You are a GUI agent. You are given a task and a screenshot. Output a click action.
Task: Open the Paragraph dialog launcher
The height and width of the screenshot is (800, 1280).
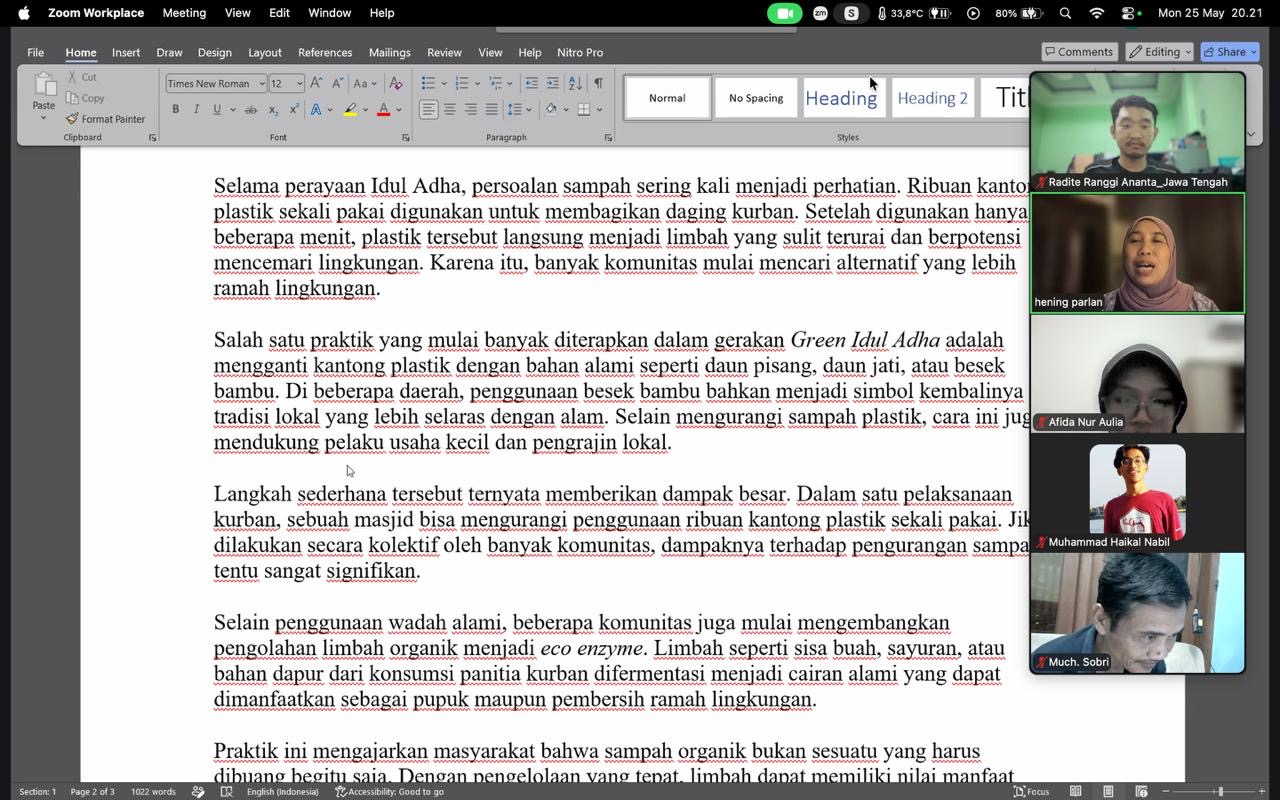[x=608, y=138]
